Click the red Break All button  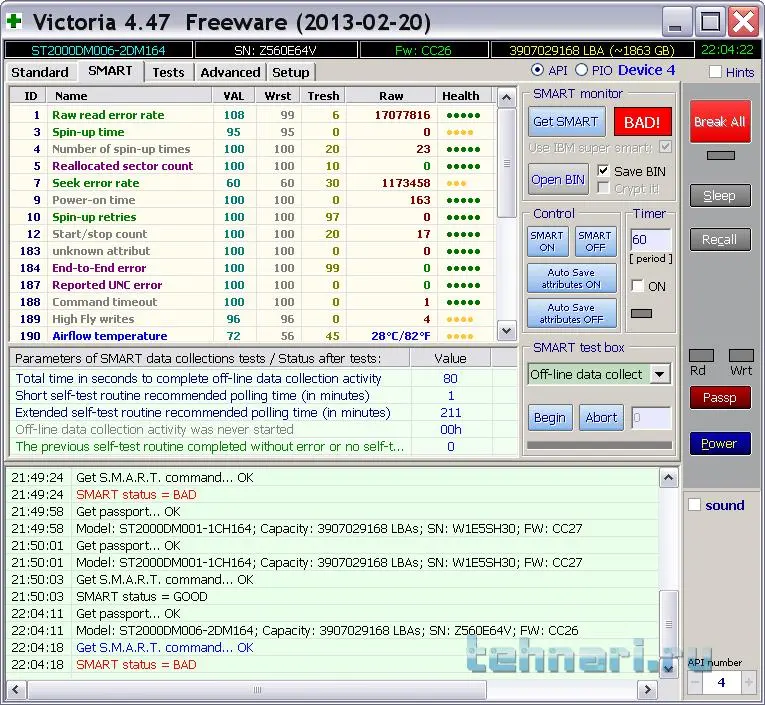pyautogui.click(x=720, y=121)
